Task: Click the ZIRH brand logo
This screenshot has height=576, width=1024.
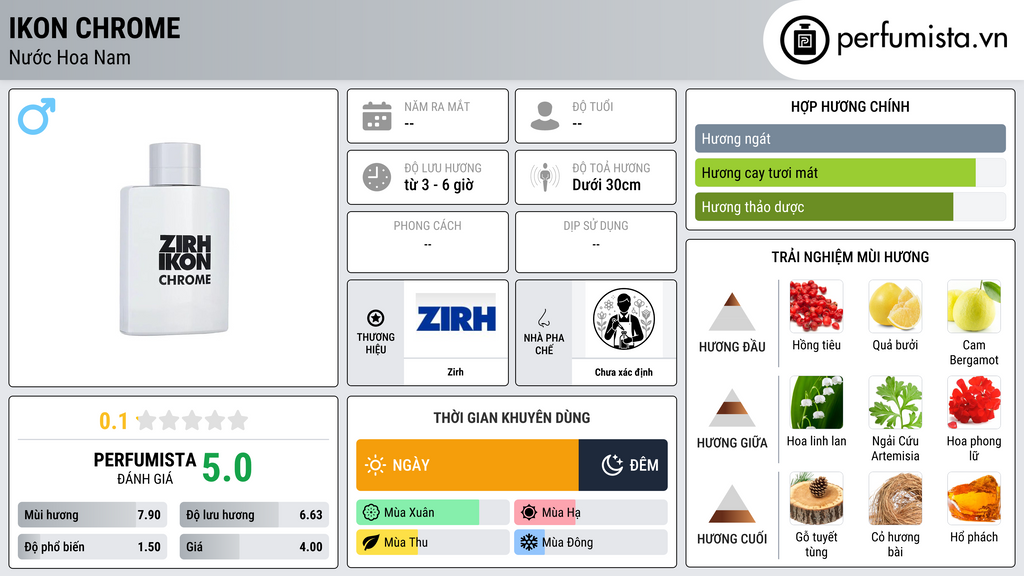Action: click(456, 319)
